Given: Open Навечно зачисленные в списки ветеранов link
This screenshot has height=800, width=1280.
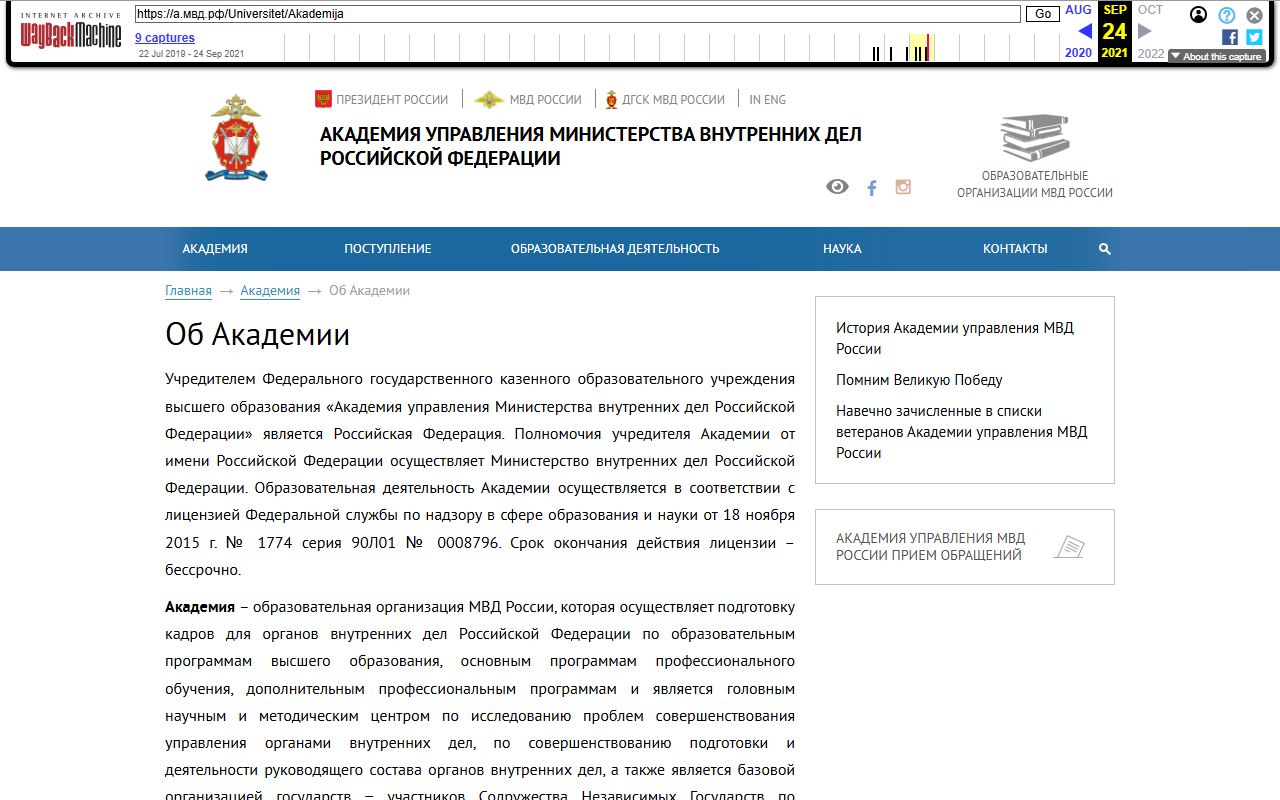Looking at the screenshot, I should (x=962, y=432).
